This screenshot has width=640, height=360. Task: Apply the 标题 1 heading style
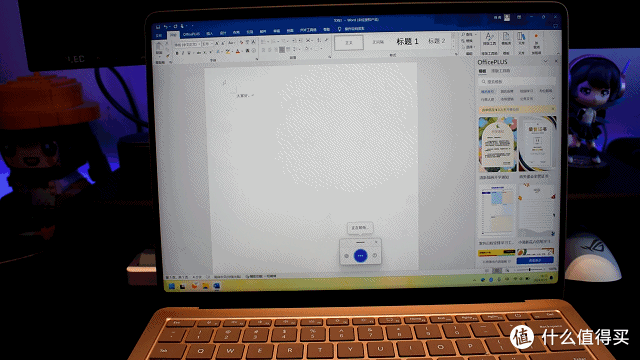[x=407, y=42]
